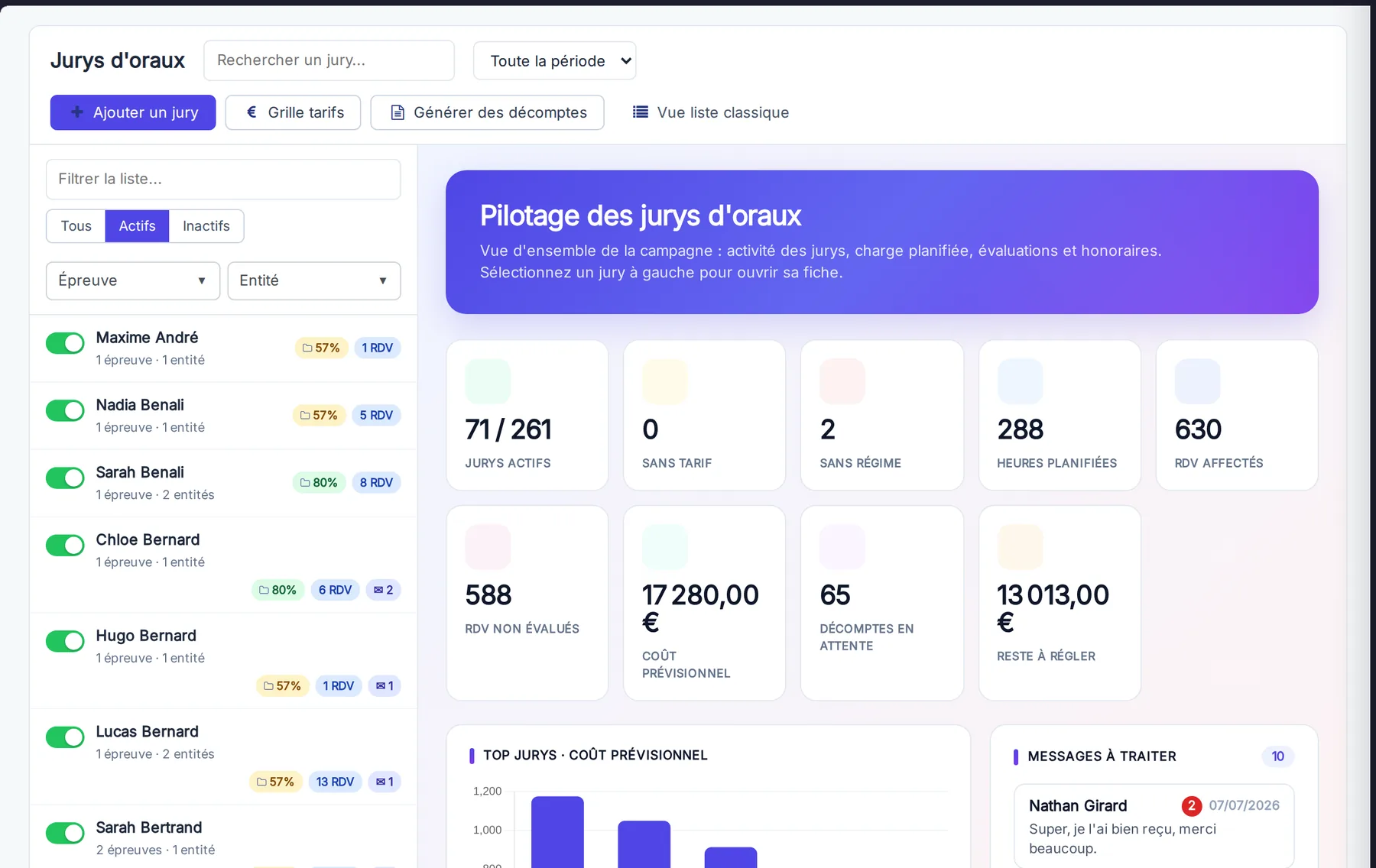This screenshot has height=868, width=1376.
Task: Select Sarah Bertrand in the jury list
Action: tap(223, 837)
